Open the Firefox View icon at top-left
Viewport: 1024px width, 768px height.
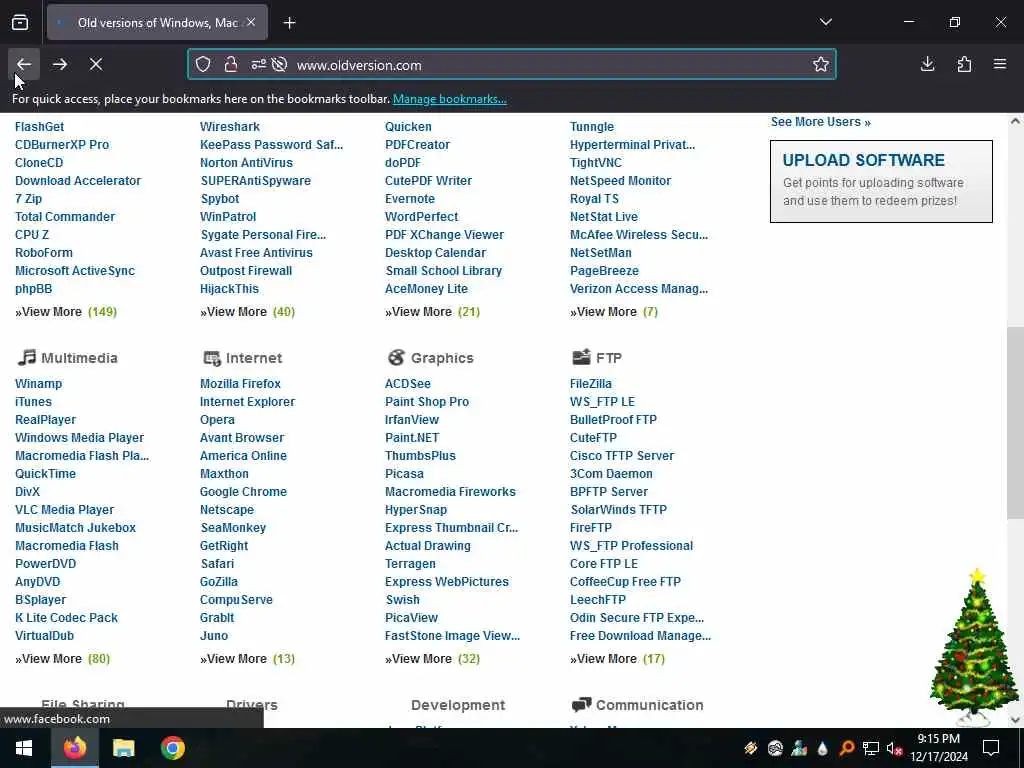tap(20, 23)
